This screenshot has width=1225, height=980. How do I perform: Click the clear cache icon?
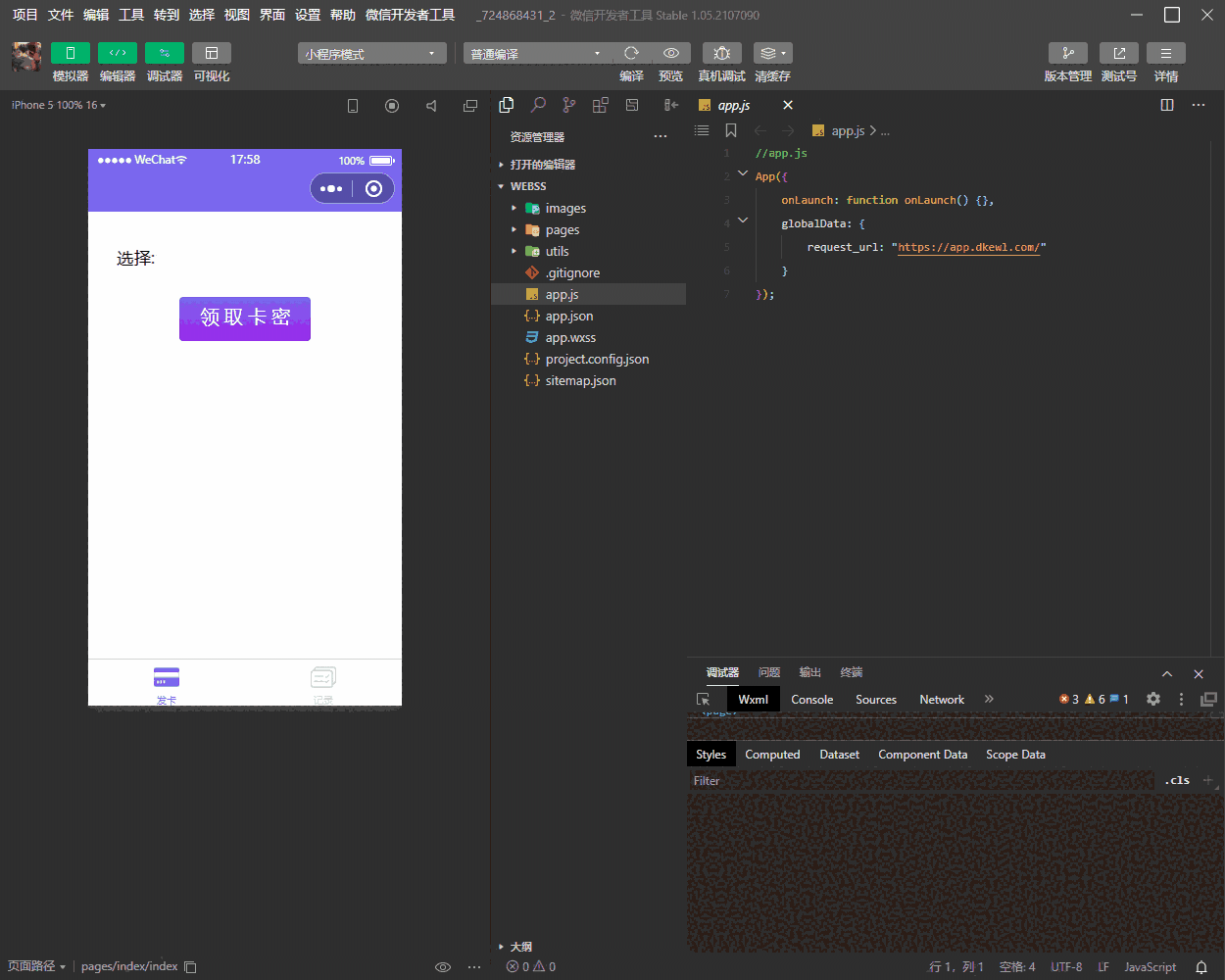[772, 53]
